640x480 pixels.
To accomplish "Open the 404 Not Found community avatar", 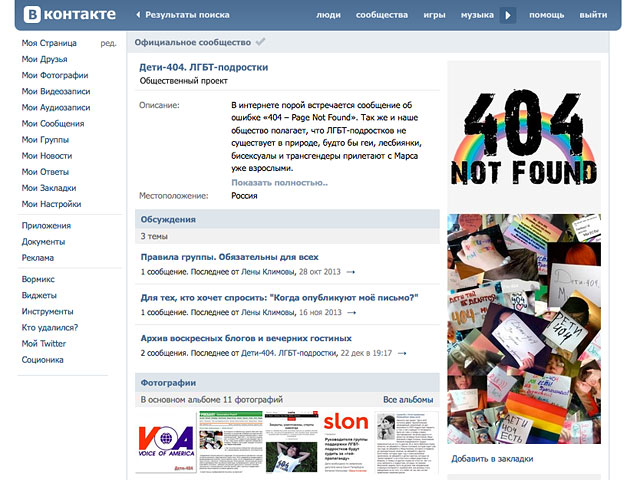I will point(523,135).
